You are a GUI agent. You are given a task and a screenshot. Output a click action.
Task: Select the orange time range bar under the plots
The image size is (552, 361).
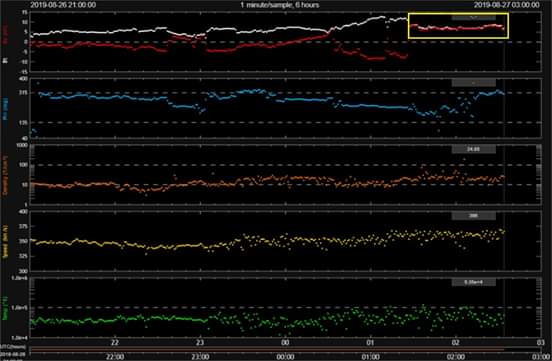pyautogui.click(x=268, y=349)
